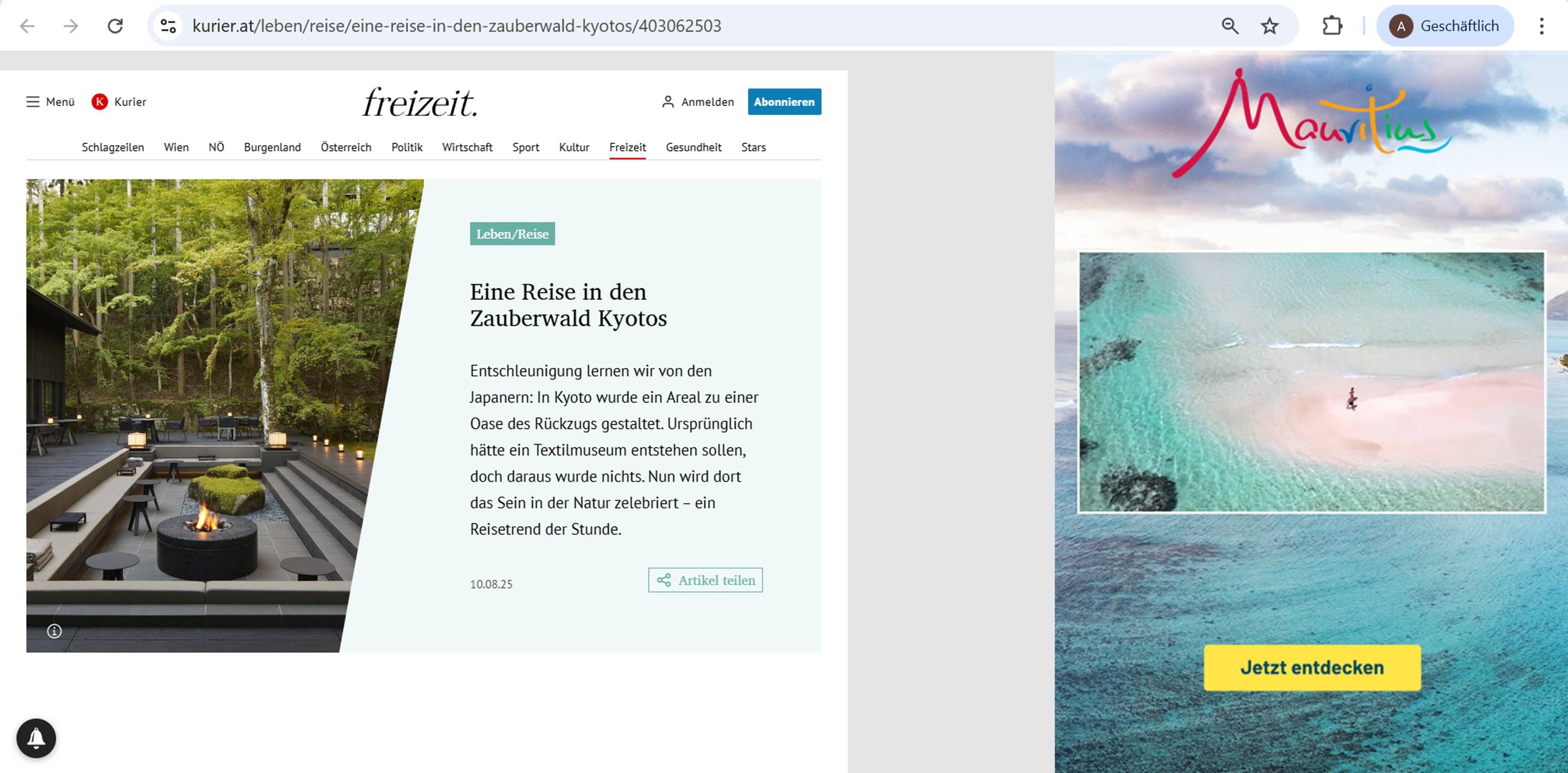Viewport: 1568px width, 773px height.
Task: Open the three-dot browser menu
Action: point(1542,26)
